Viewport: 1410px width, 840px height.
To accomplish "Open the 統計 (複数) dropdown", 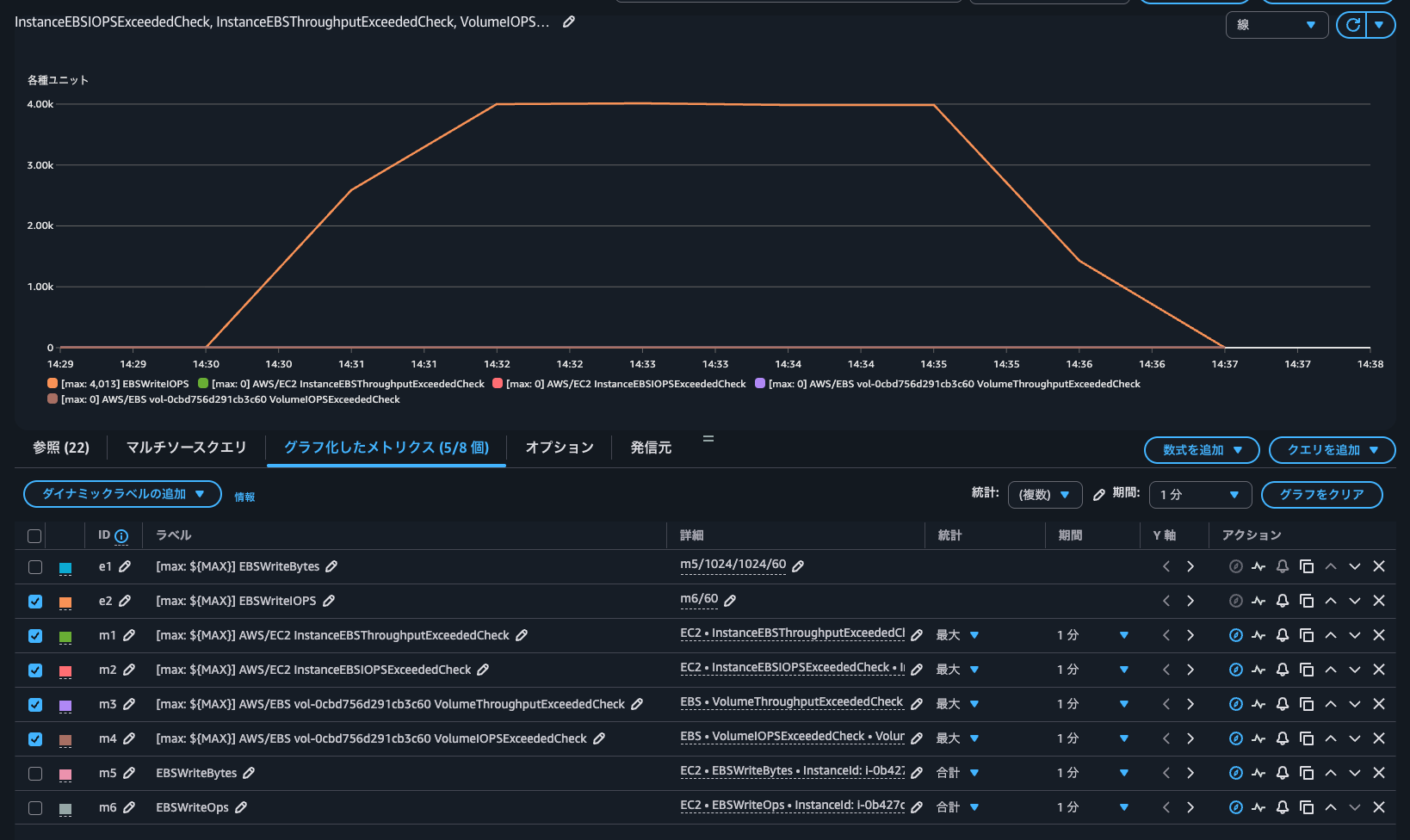I will (1044, 495).
